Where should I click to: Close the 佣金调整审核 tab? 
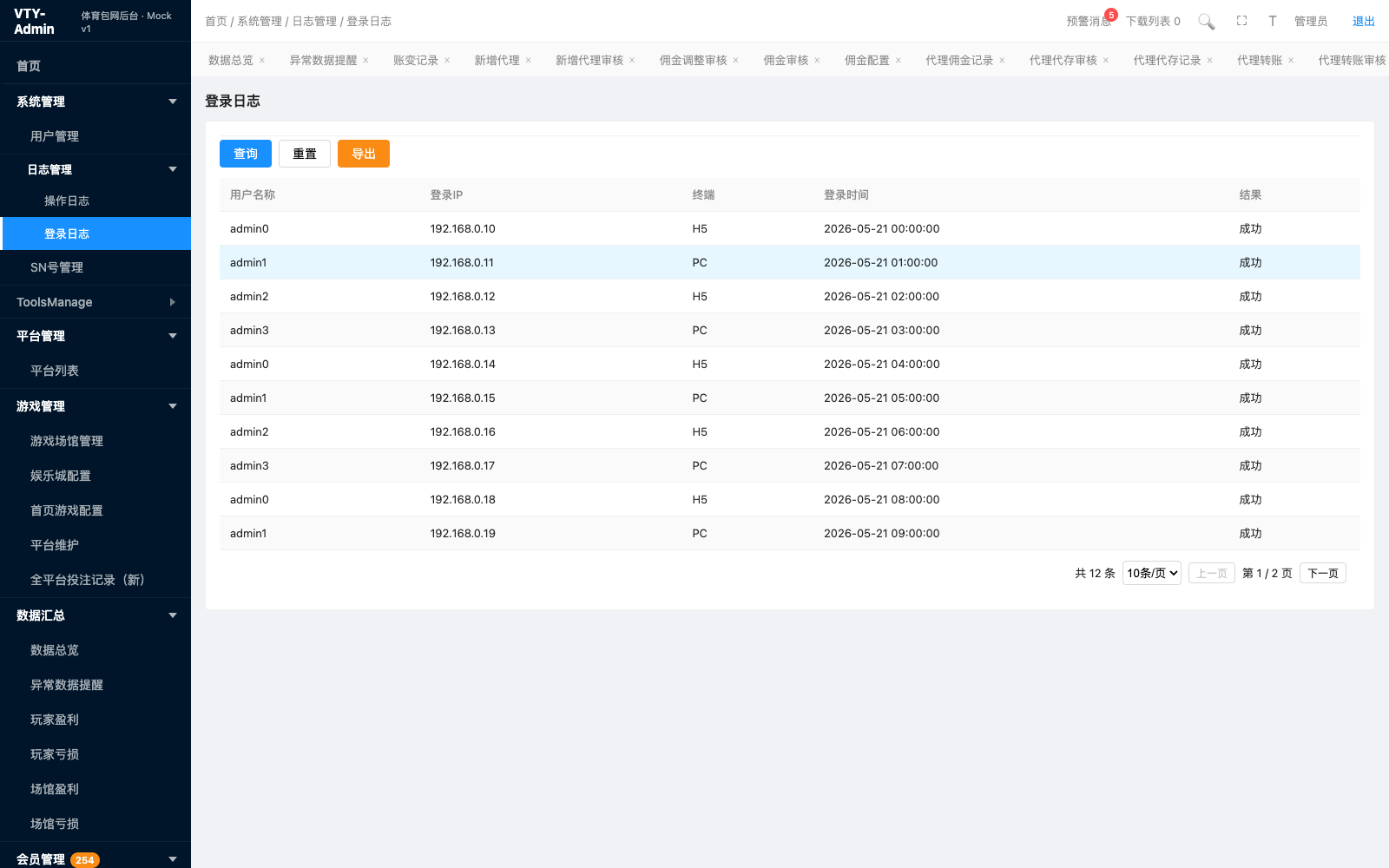tap(736, 61)
